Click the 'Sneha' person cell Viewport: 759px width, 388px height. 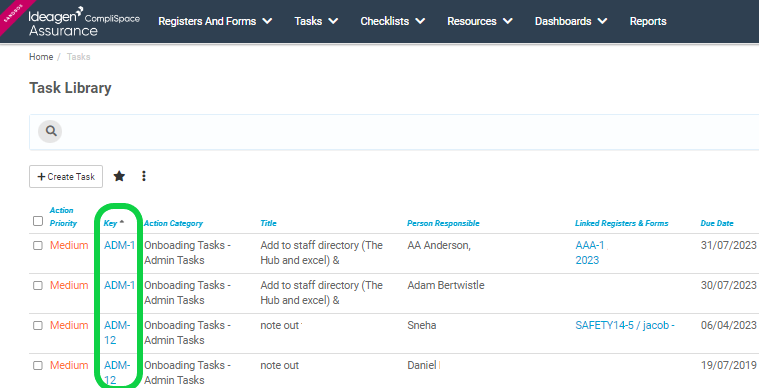pos(422,325)
